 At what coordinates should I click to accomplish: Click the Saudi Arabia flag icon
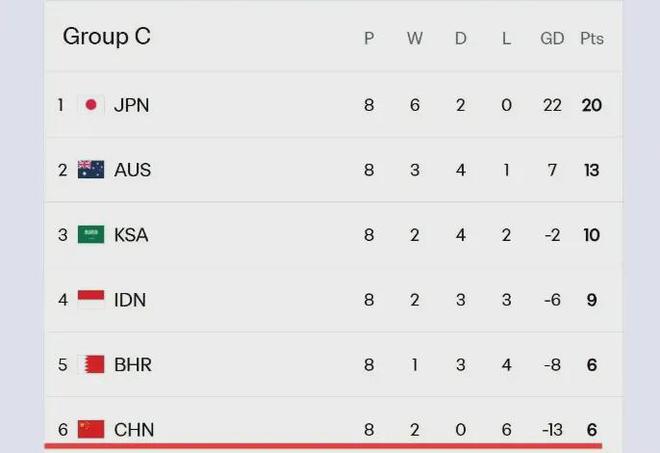91,235
